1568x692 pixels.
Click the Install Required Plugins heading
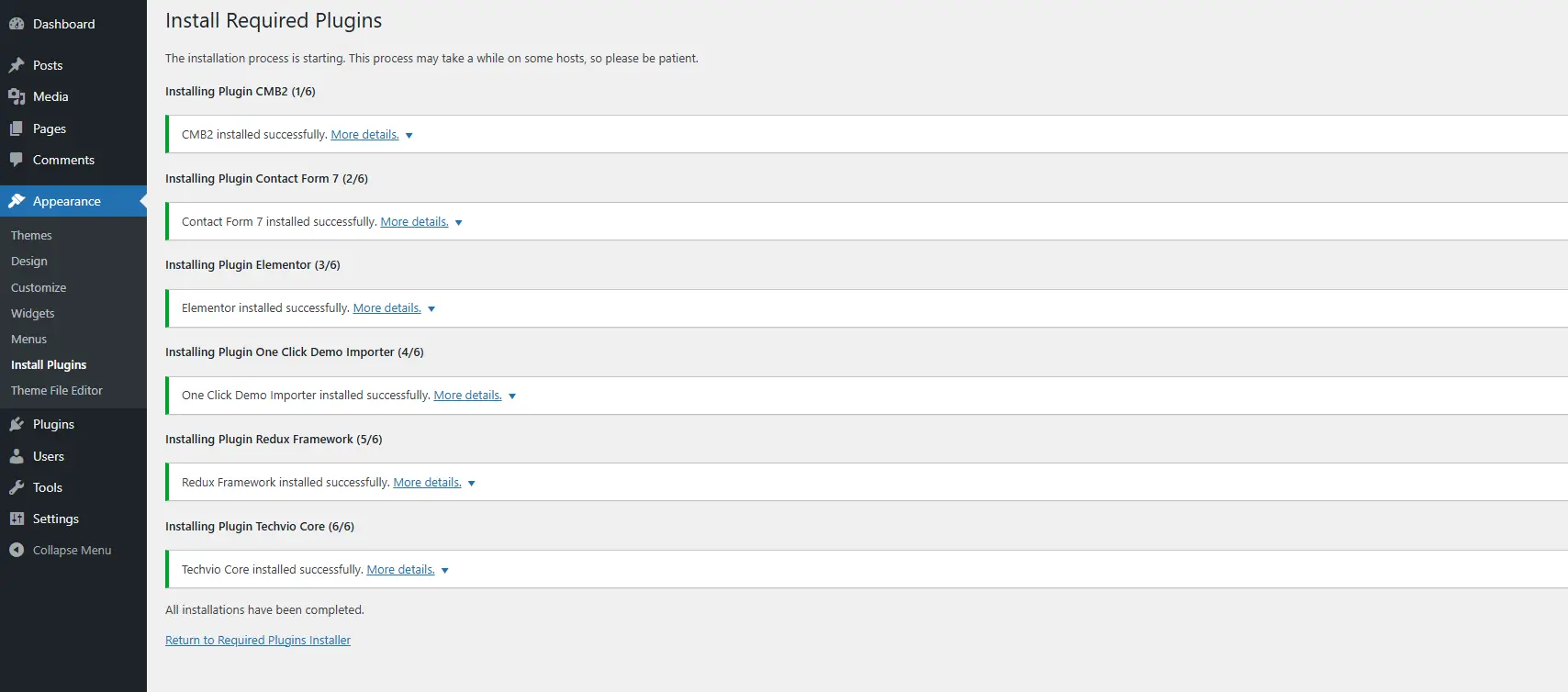[274, 20]
